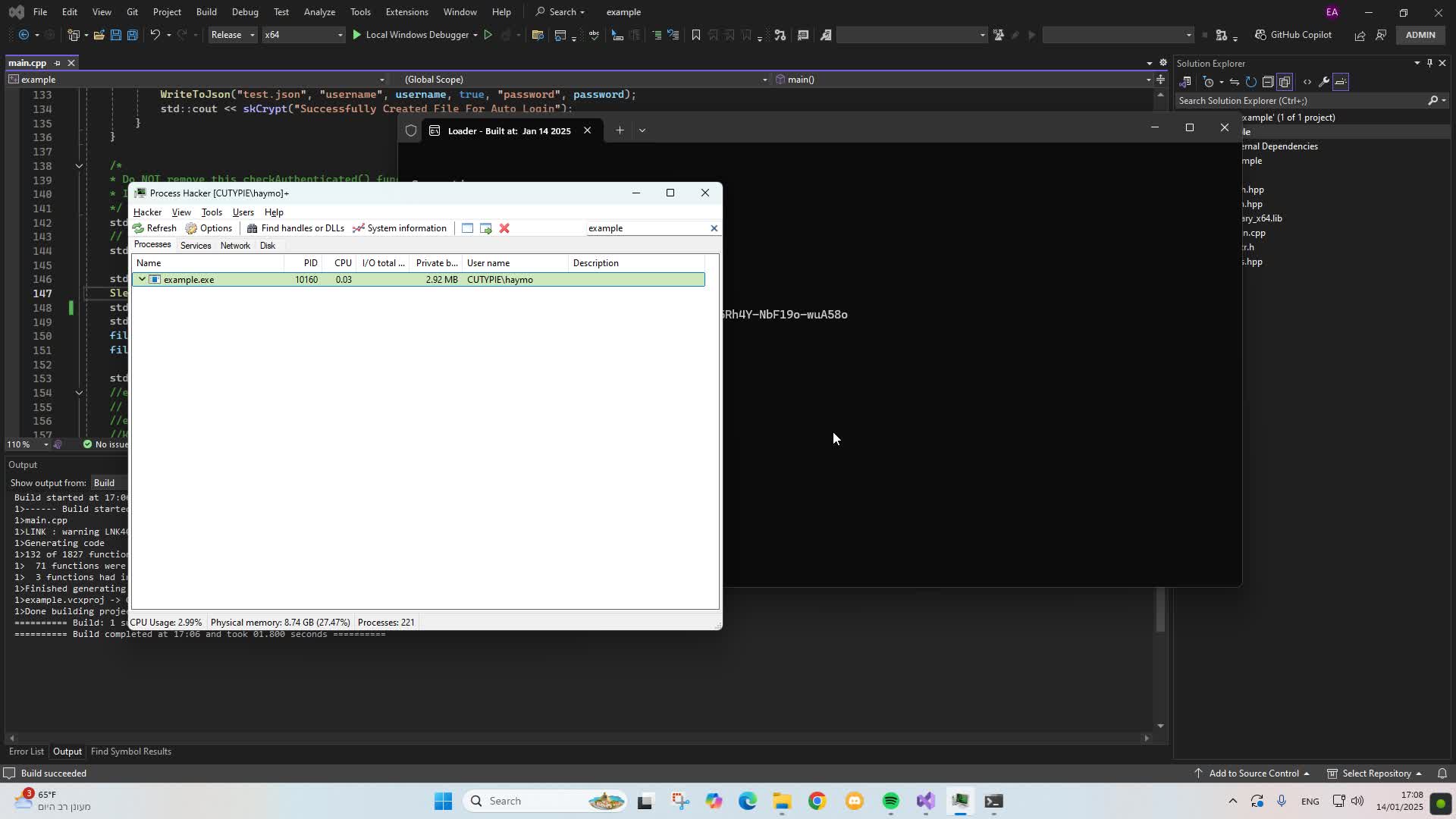Toggle Show All Files in Solution Explorer
Viewport: 1456px width, 819px height.
click(x=1285, y=82)
